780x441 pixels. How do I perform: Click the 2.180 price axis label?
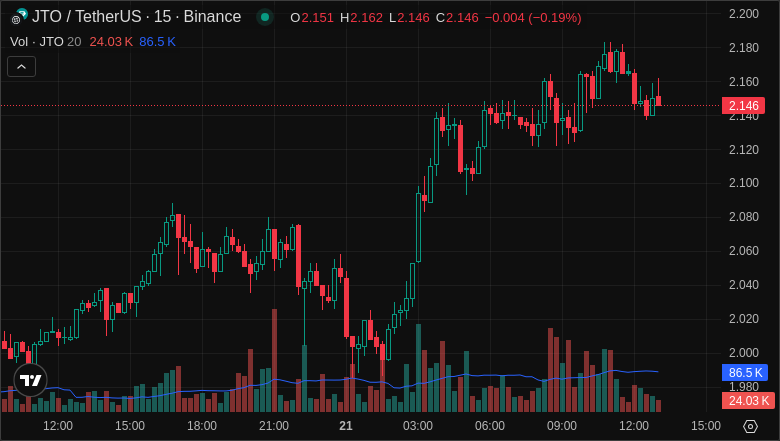[744, 48]
